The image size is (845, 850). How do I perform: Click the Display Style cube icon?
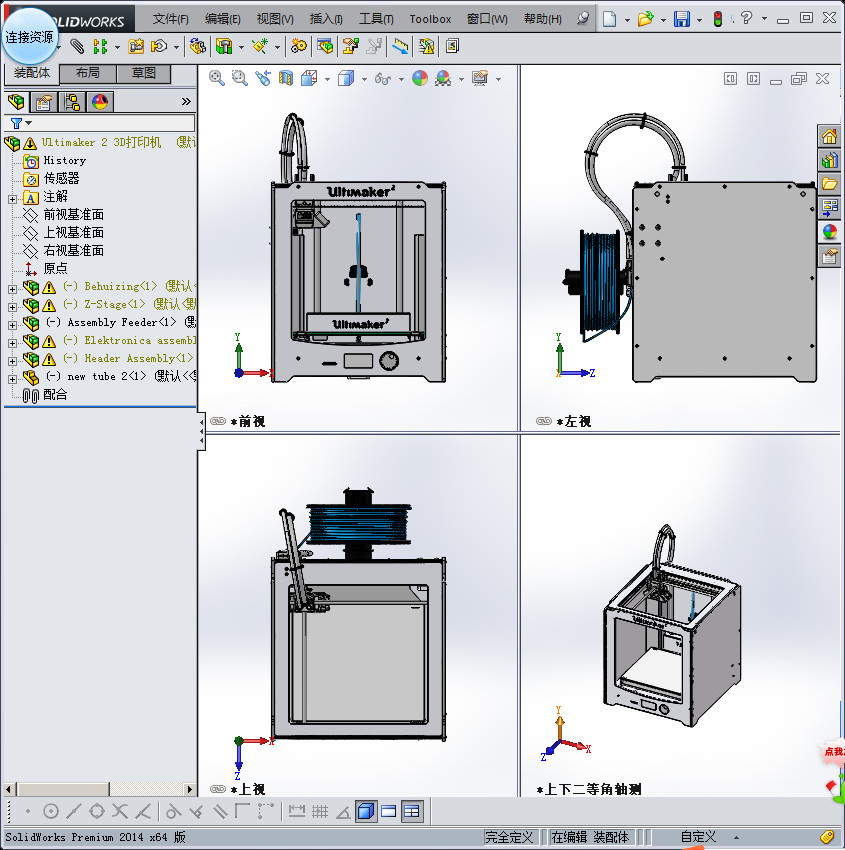[346, 79]
